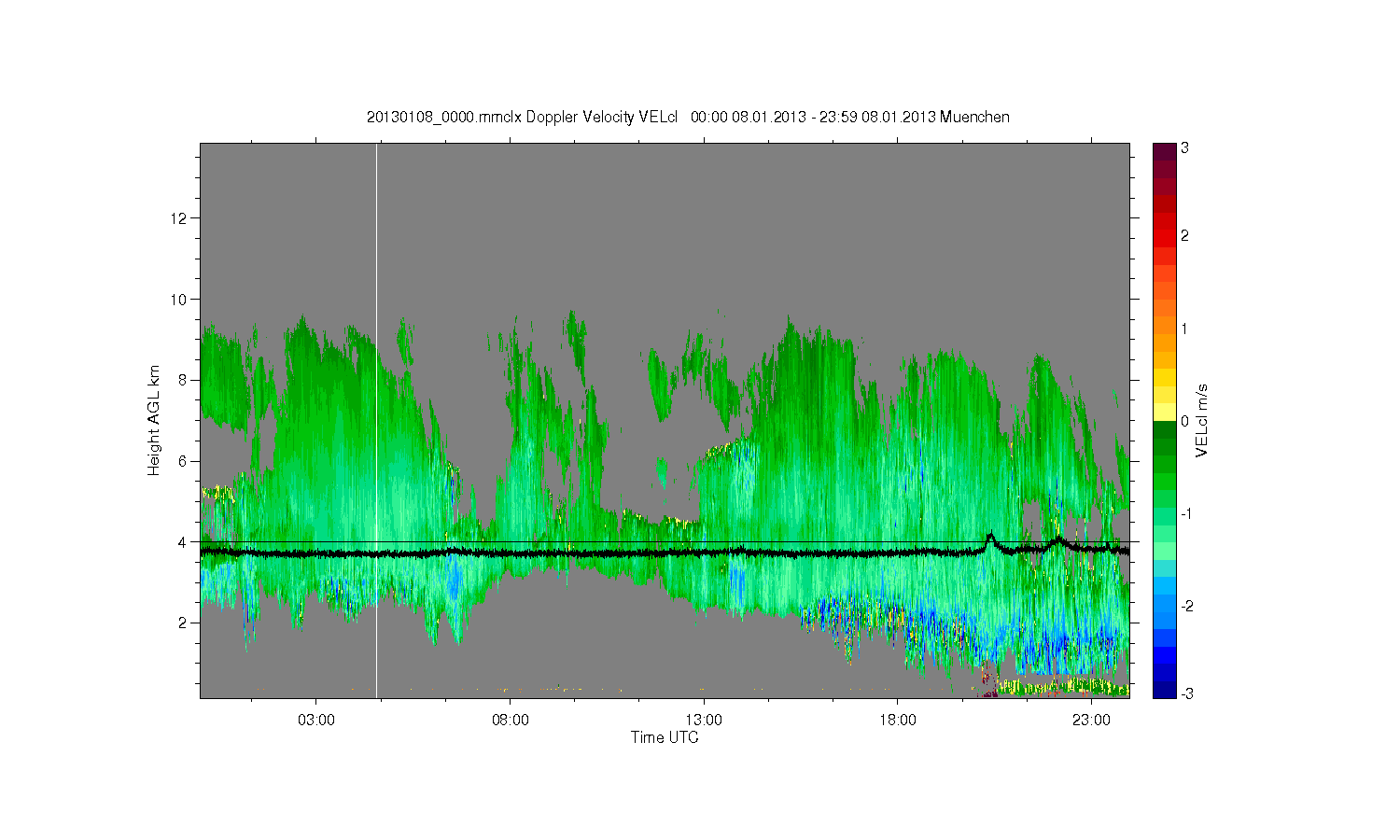Screen dimensions: 1400x840
Task: Select the 23:00 tick label
Action: point(1091,720)
